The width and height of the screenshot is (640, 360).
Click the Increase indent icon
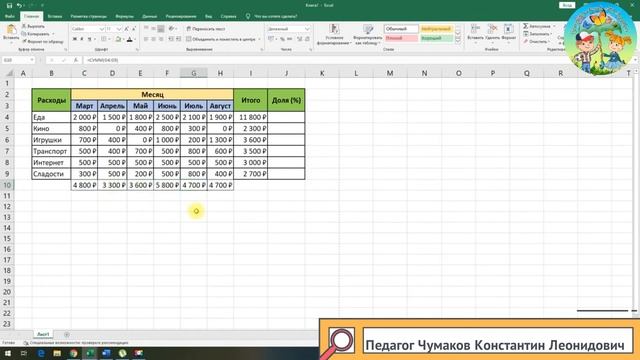click(x=178, y=39)
